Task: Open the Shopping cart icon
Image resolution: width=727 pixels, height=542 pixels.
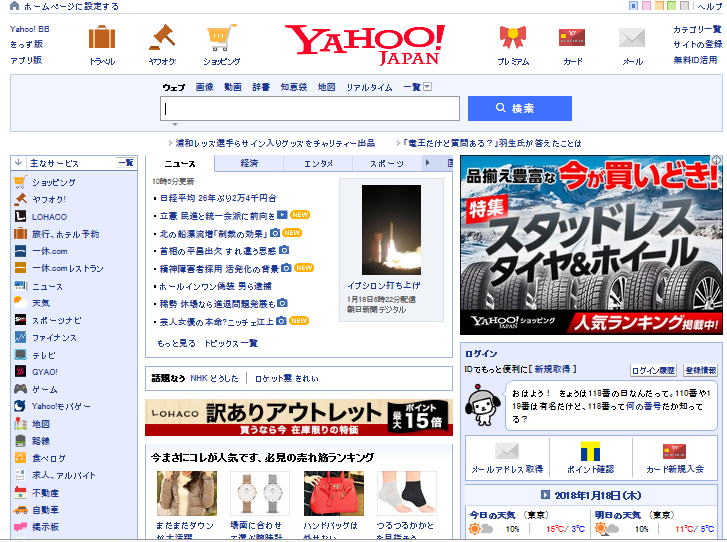Action: (222, 37)
